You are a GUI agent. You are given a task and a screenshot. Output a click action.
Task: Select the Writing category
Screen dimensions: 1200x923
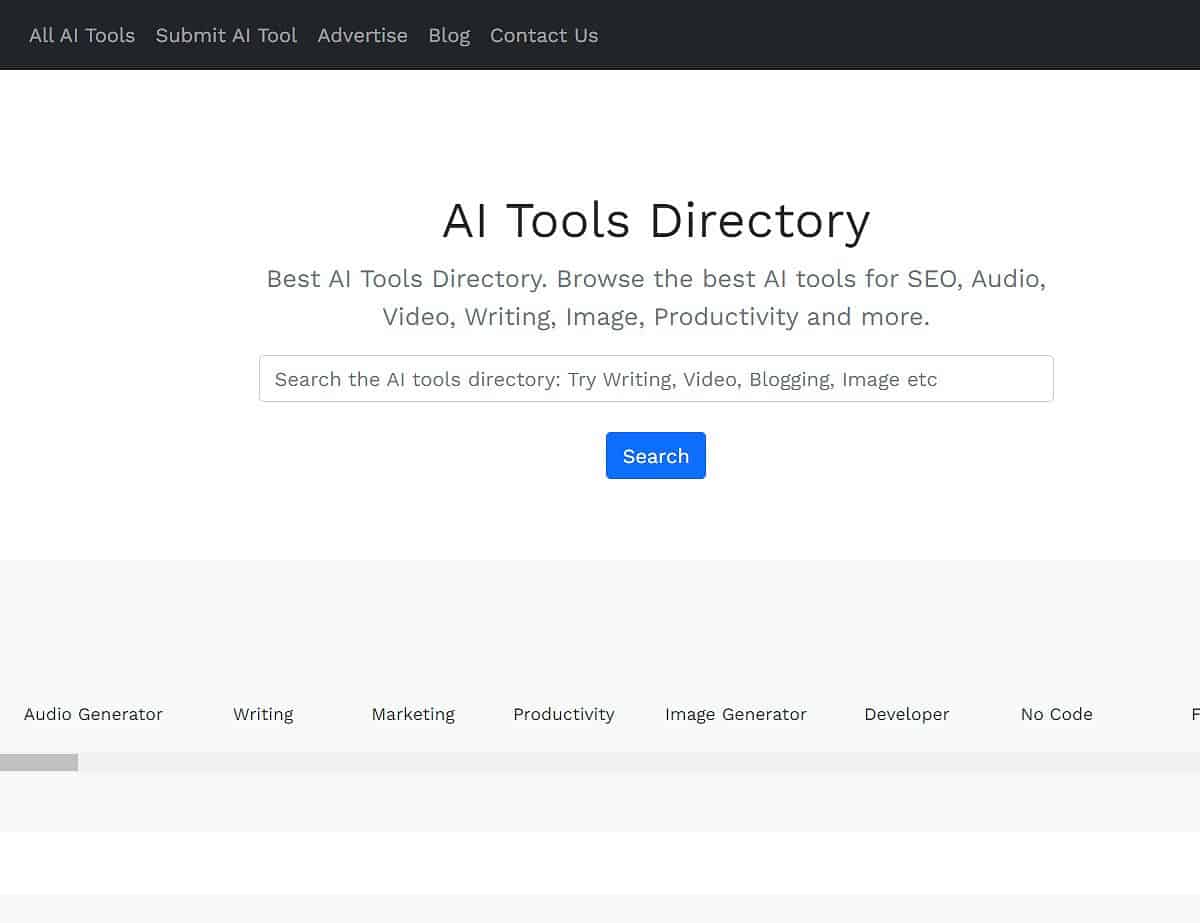[x=262, y=714]
